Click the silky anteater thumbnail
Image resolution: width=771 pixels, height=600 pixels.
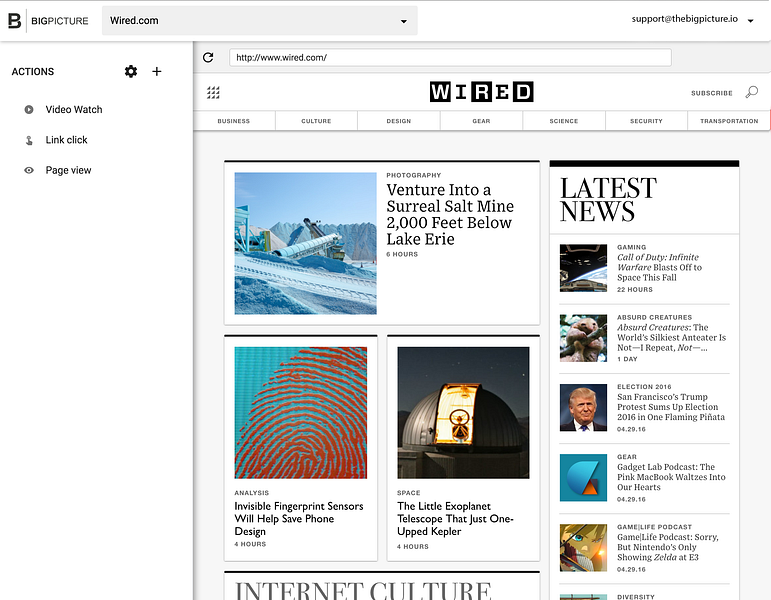(x=583, y=338)
